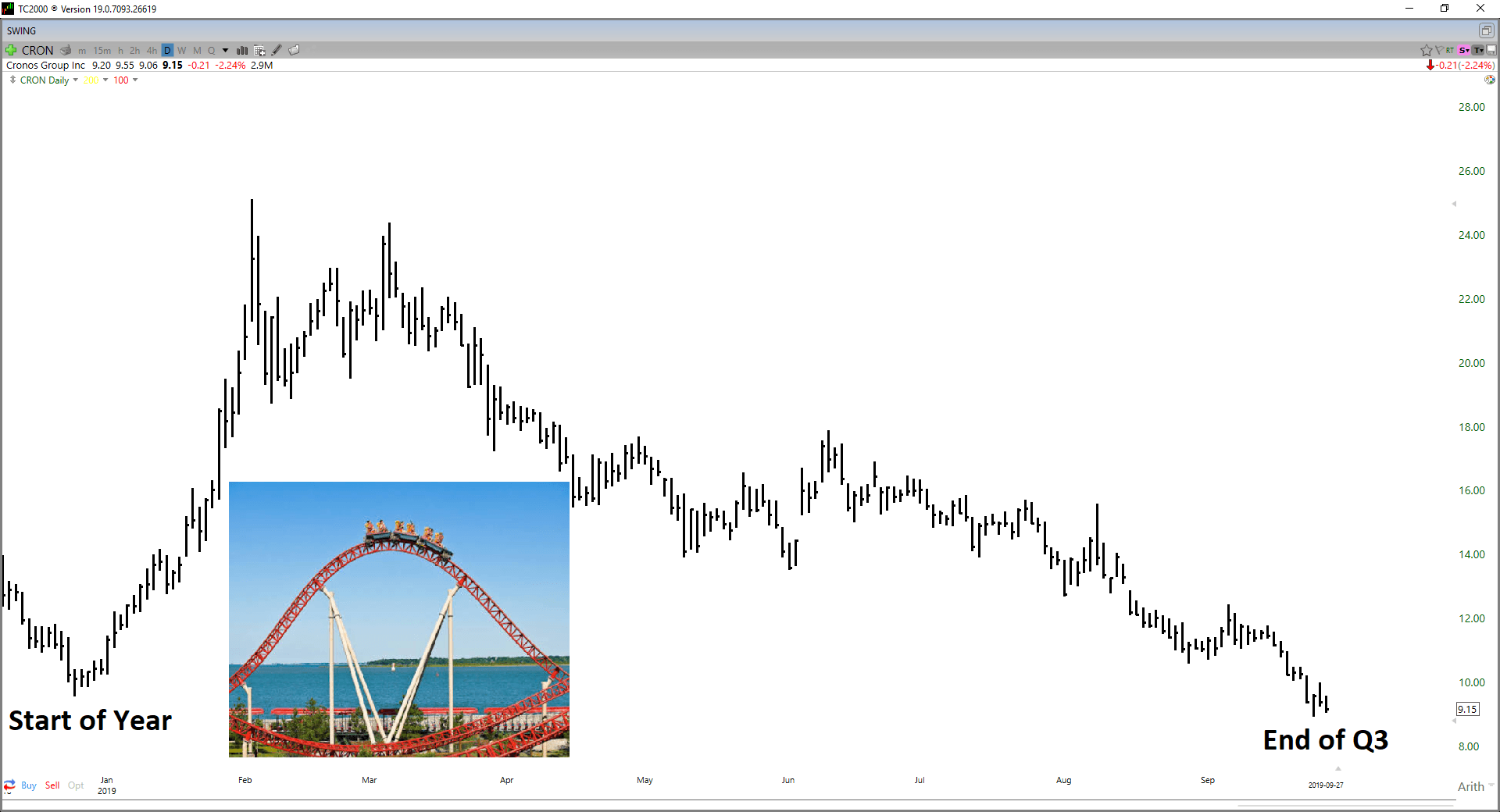Click the add indicator bar-chart icon
This screenshot has height=812, width=1500.
point(242,50)
